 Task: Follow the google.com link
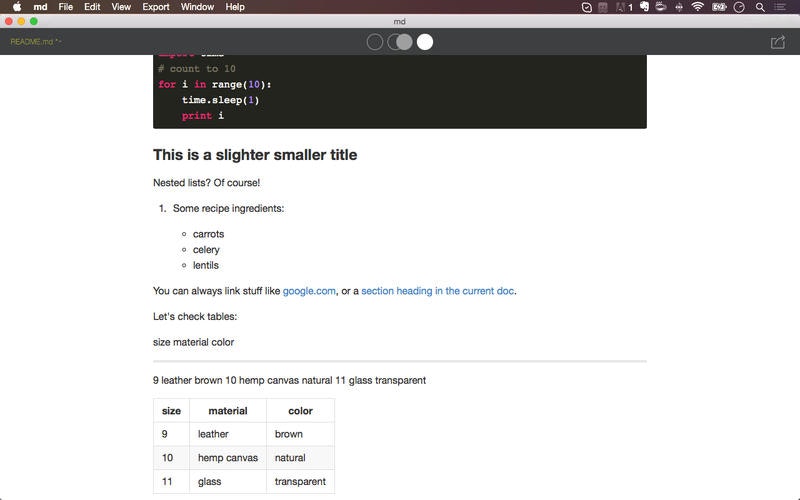[309, 291]
